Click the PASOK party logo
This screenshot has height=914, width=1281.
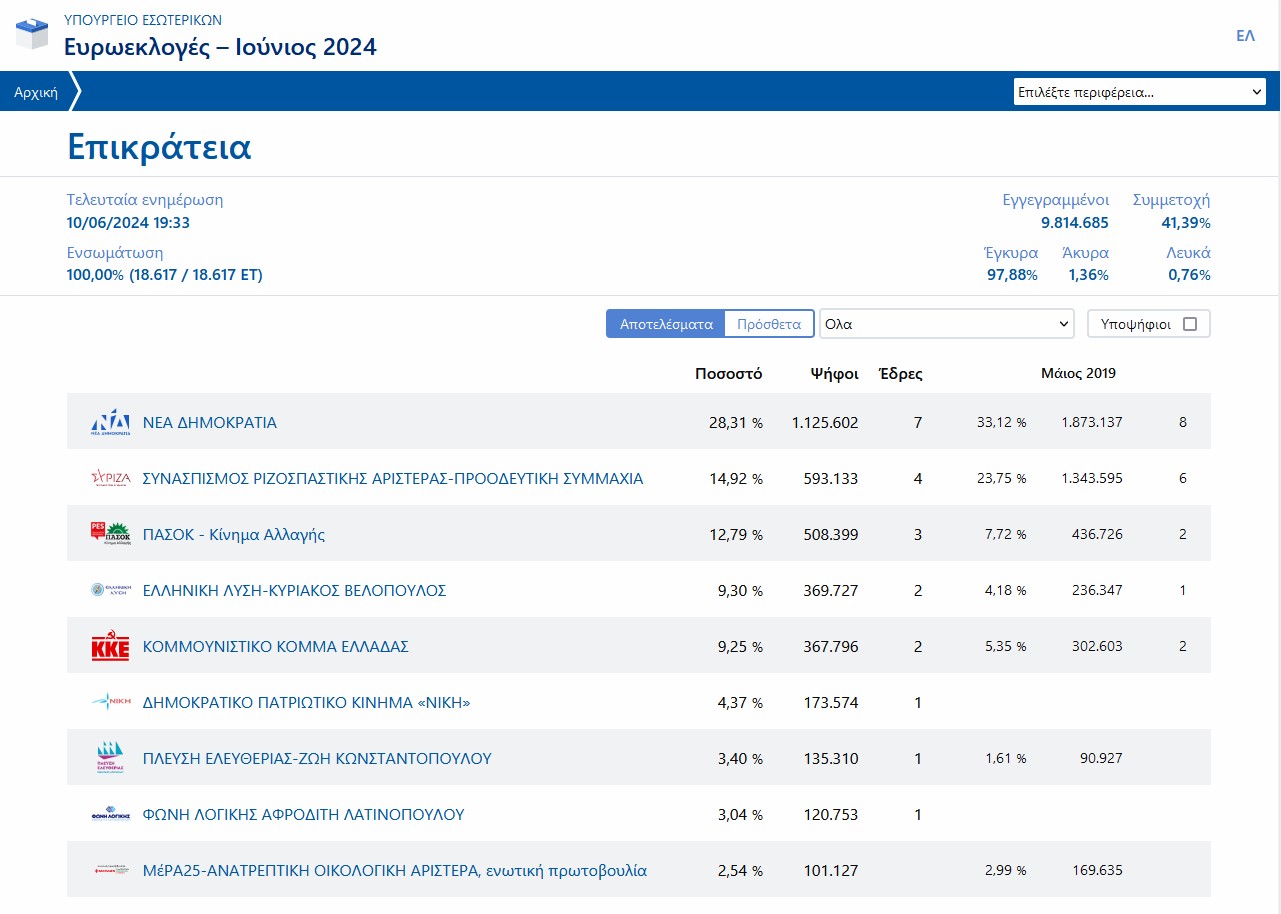click(x=110, y=534)
